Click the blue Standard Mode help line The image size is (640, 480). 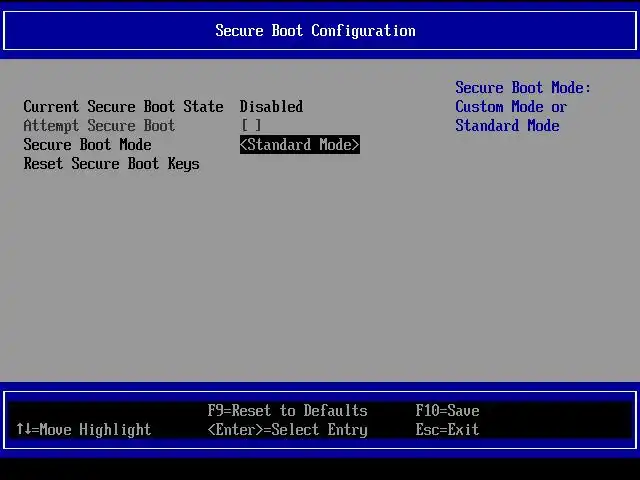507,125
